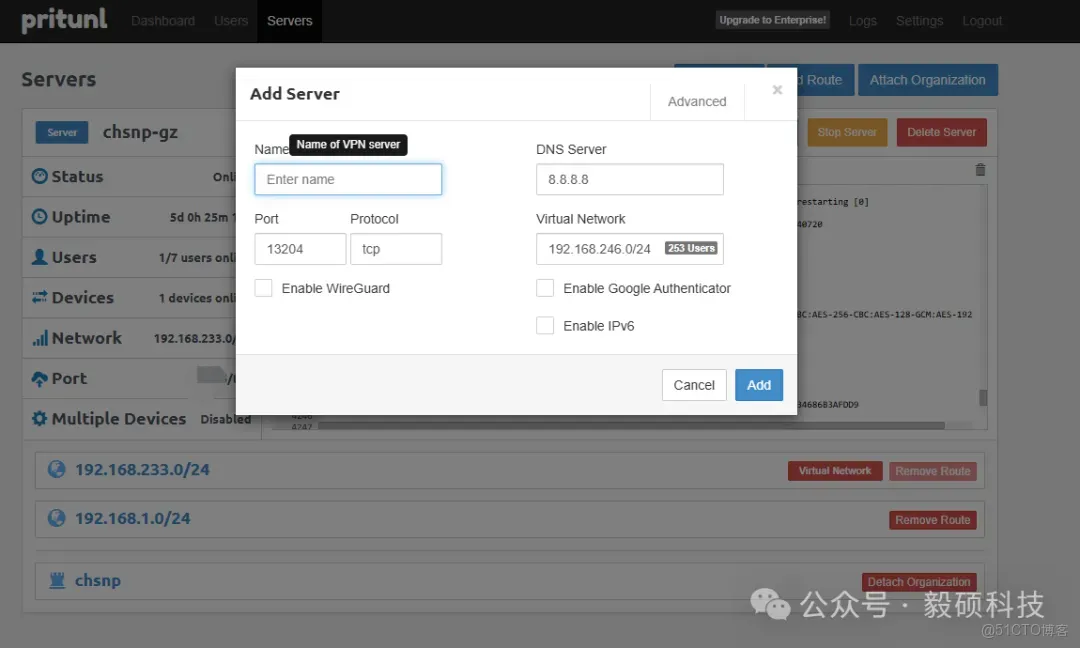Click the Uptime clock icon
The height and width of the screenshot is (648, 1080).
41,217
